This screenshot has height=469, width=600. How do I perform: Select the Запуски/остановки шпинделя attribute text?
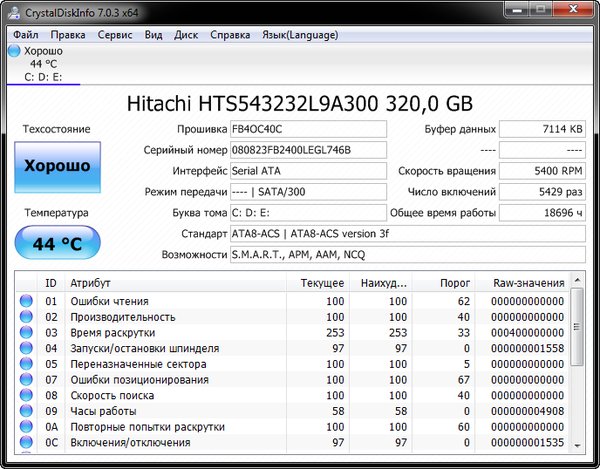(145, 348)
